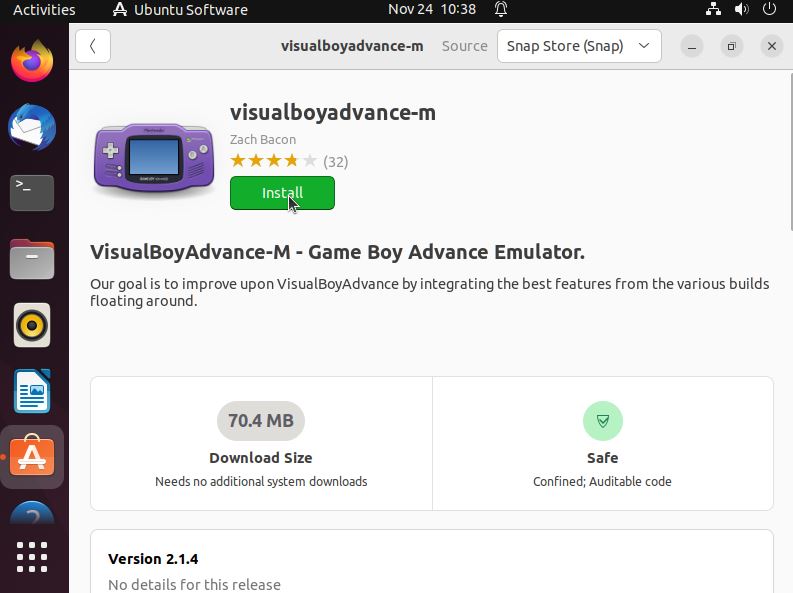Click the volume speaker icon
This screenshot has width=793, height=593.
pyautogui.click(x=741, y=9)
